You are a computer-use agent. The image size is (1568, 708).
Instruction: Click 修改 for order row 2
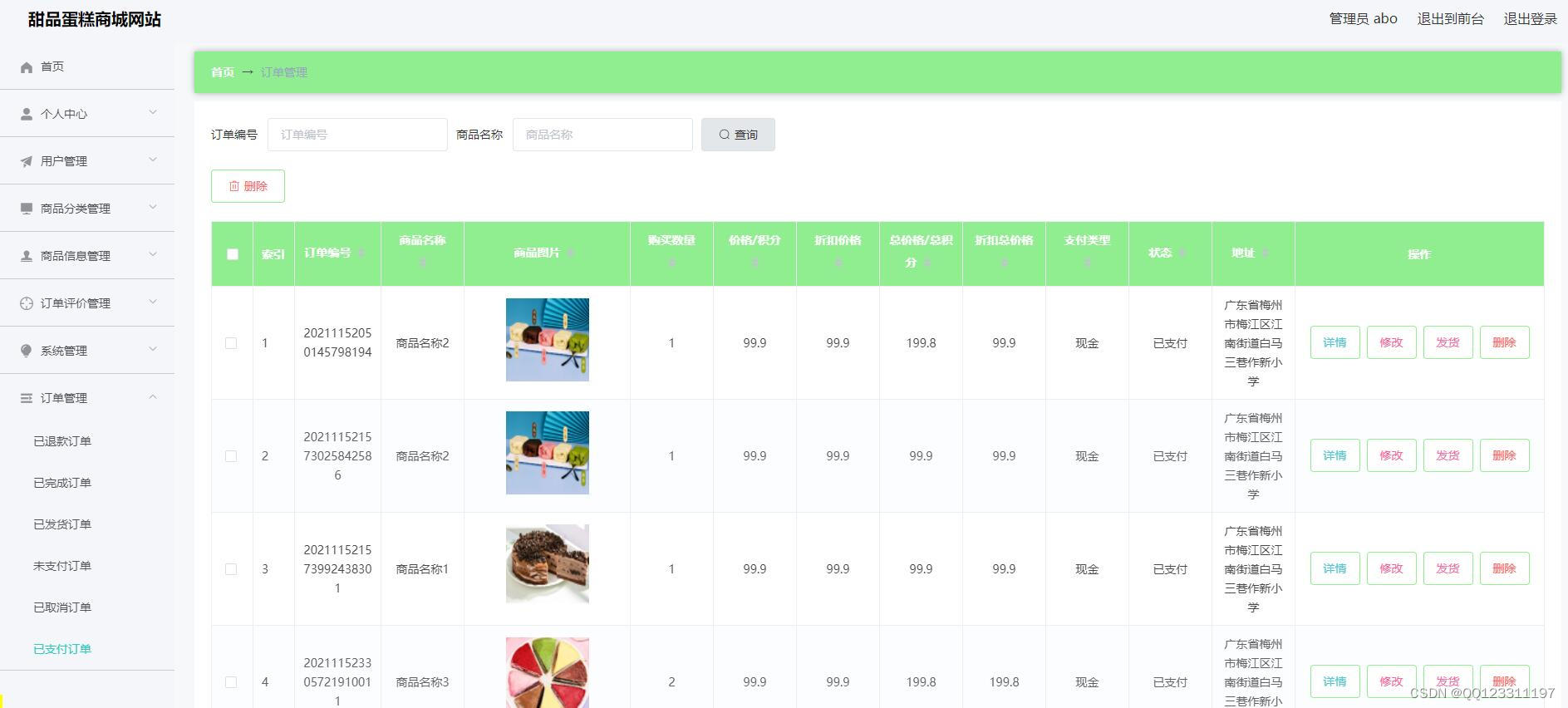(x=1391, y=455)
